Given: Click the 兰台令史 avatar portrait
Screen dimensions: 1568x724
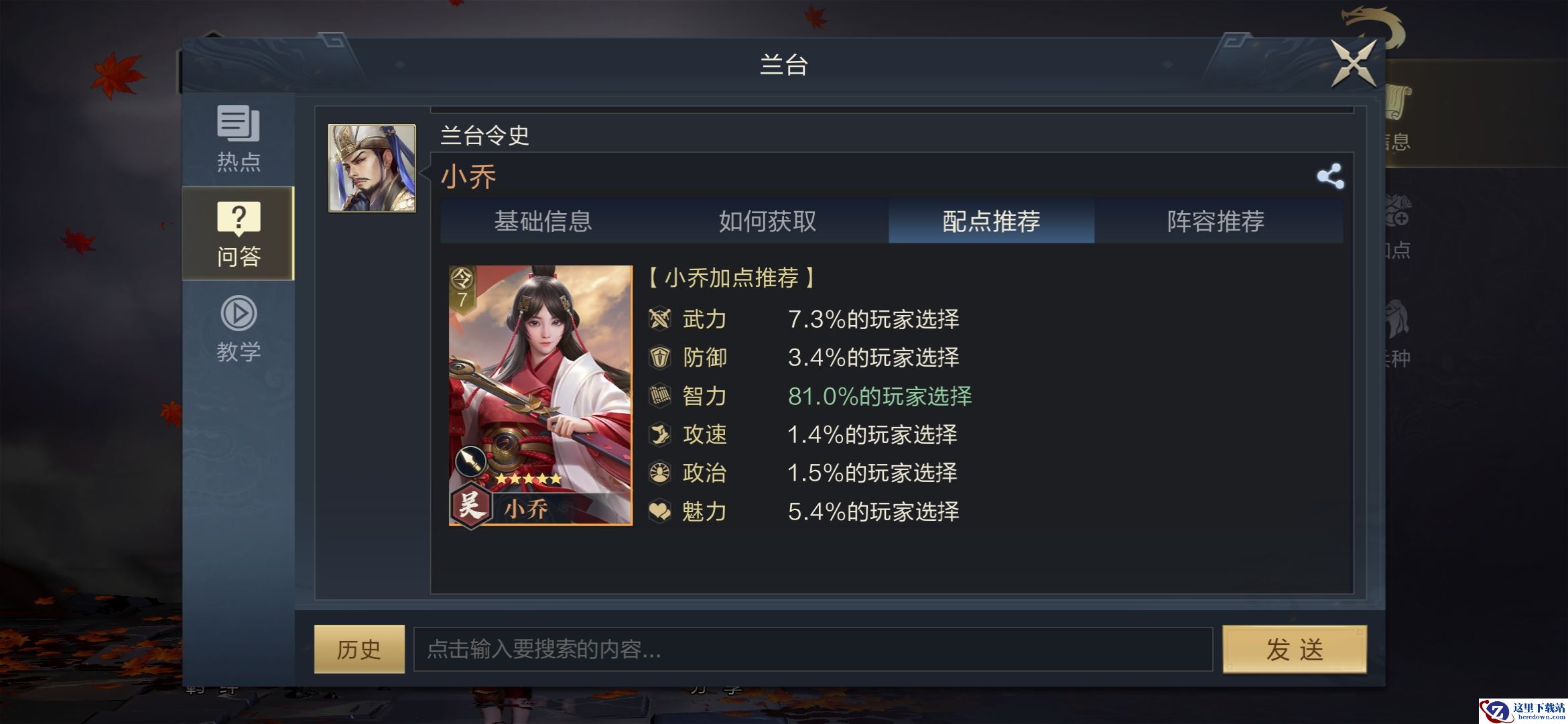Looking at the screenshot, I should 372,168.
